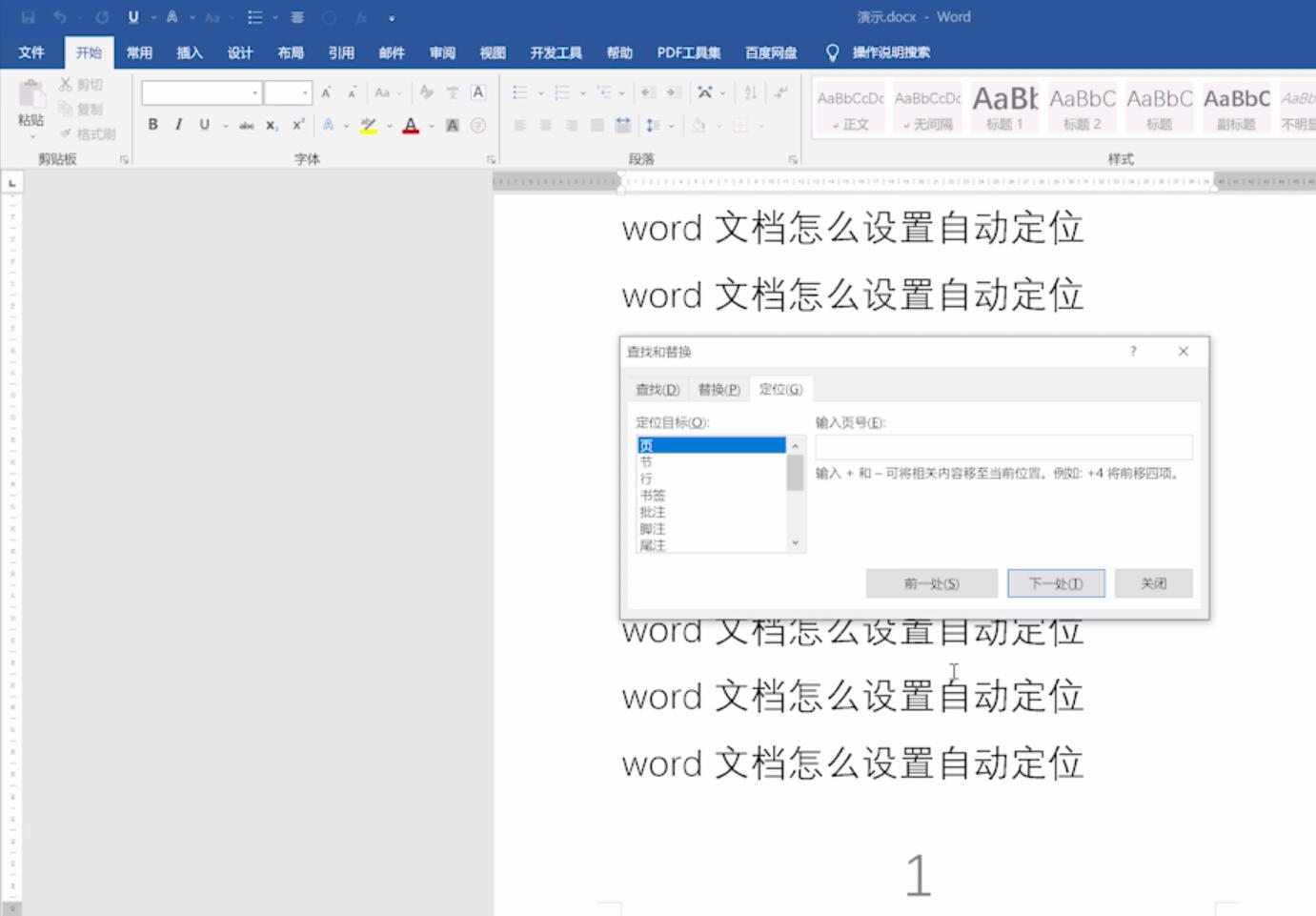
Task: Click the Bullets list icon
Action: pos(520,92)
